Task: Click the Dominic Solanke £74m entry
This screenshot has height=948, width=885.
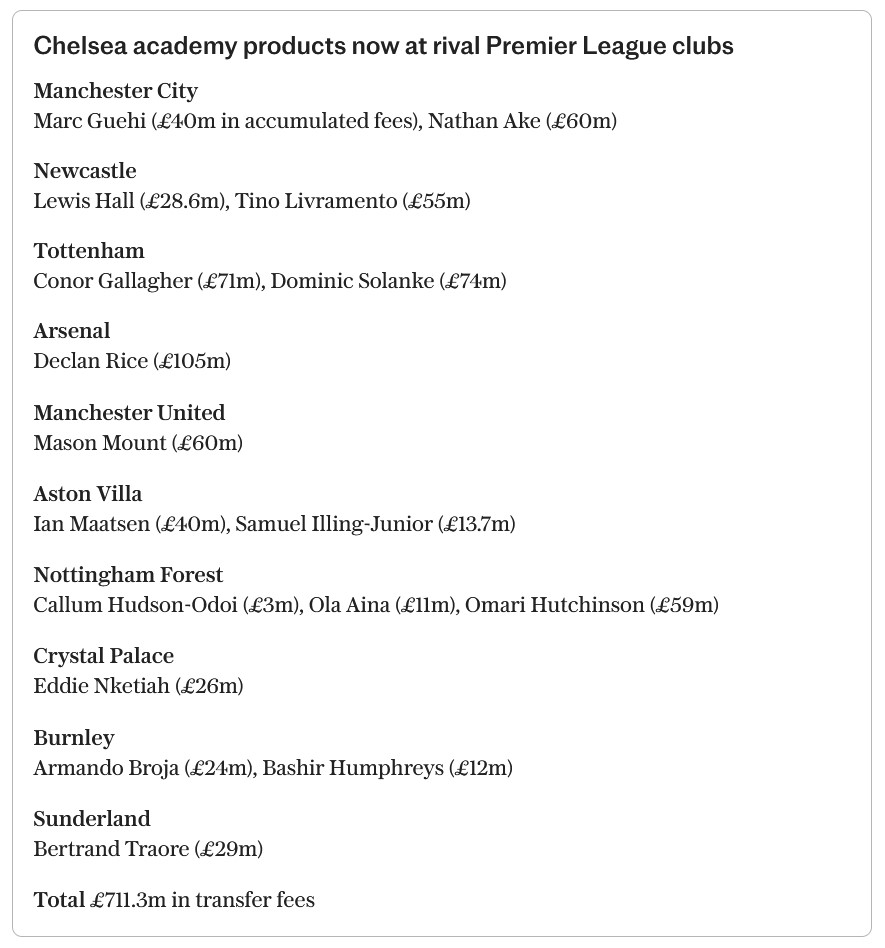Action: 388,281
